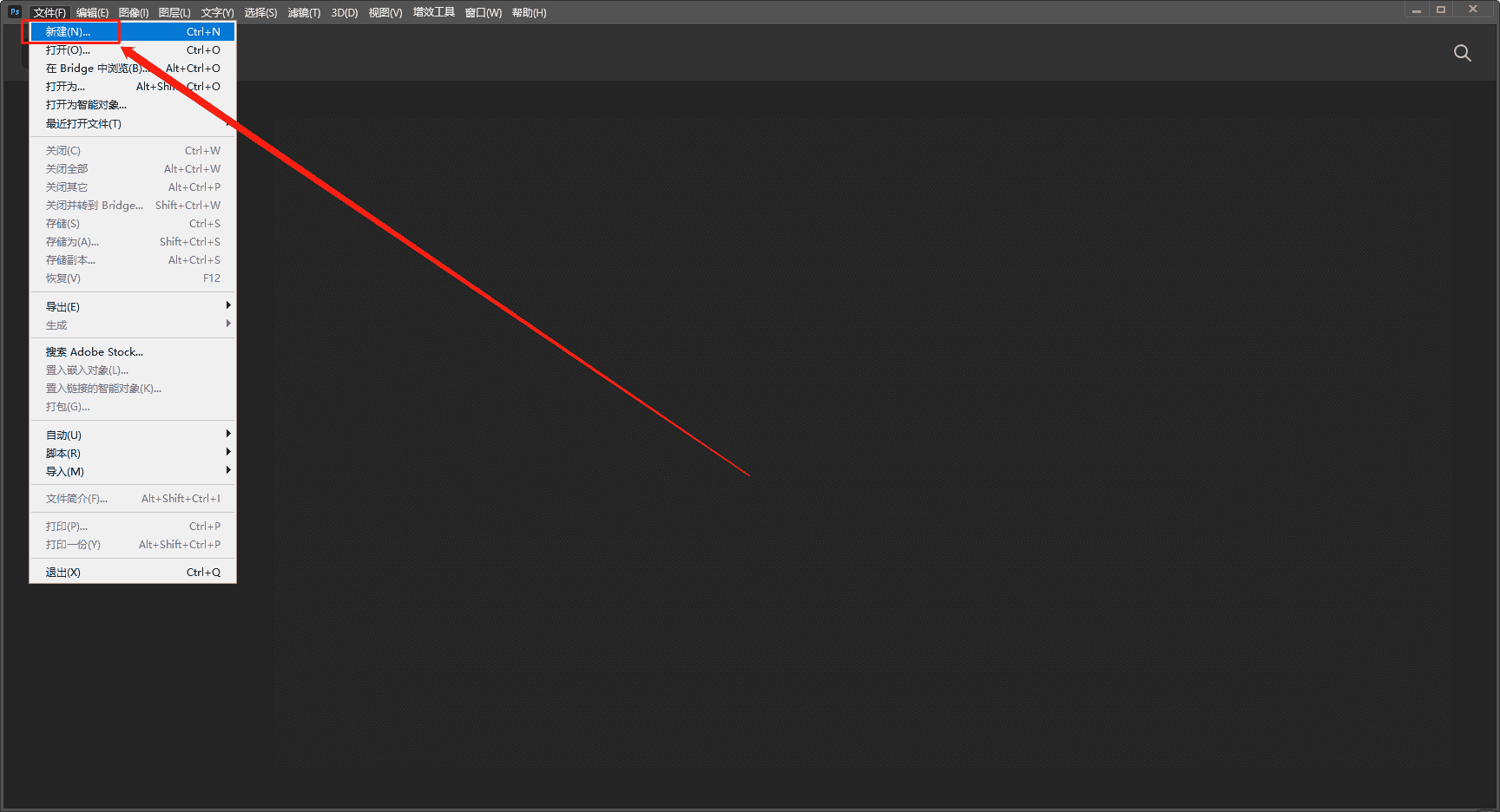Click the grayed 打印一份(Y) entry
Image resolution: width=1500 pixels, height=812 pixels.
click(x=133, y=544)
